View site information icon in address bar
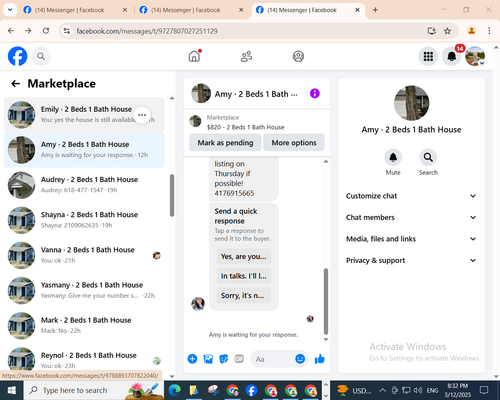Viewport: 500px width, 400px height. click(67, 31)
